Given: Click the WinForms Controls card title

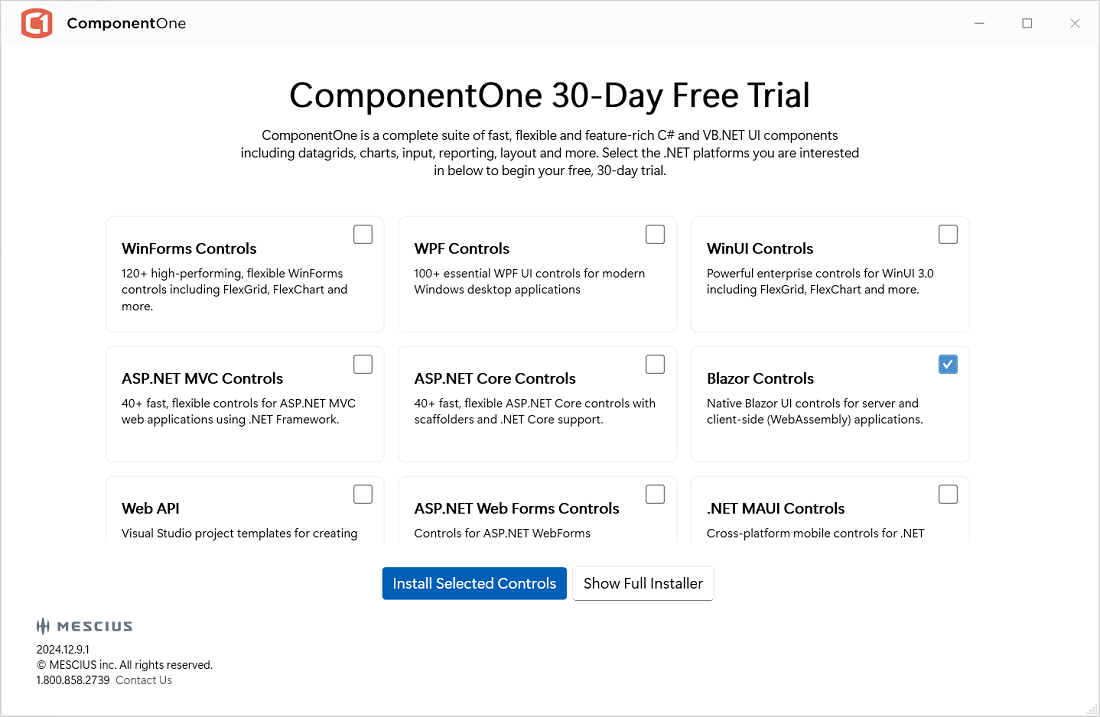Looking at the screenshot, I should click(x=189, y=248).
